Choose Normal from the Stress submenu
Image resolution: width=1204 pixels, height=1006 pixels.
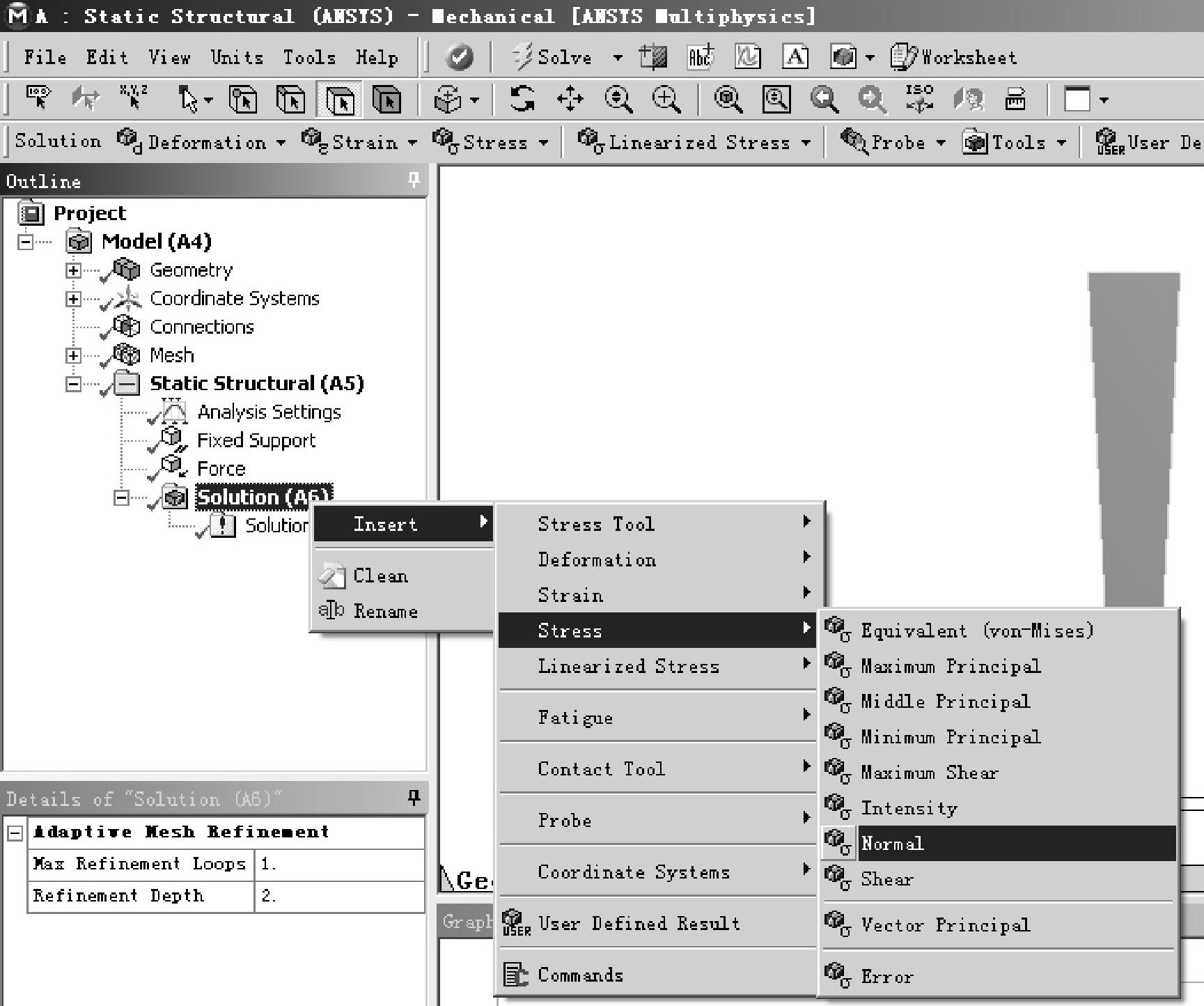(x=999, y=843)
